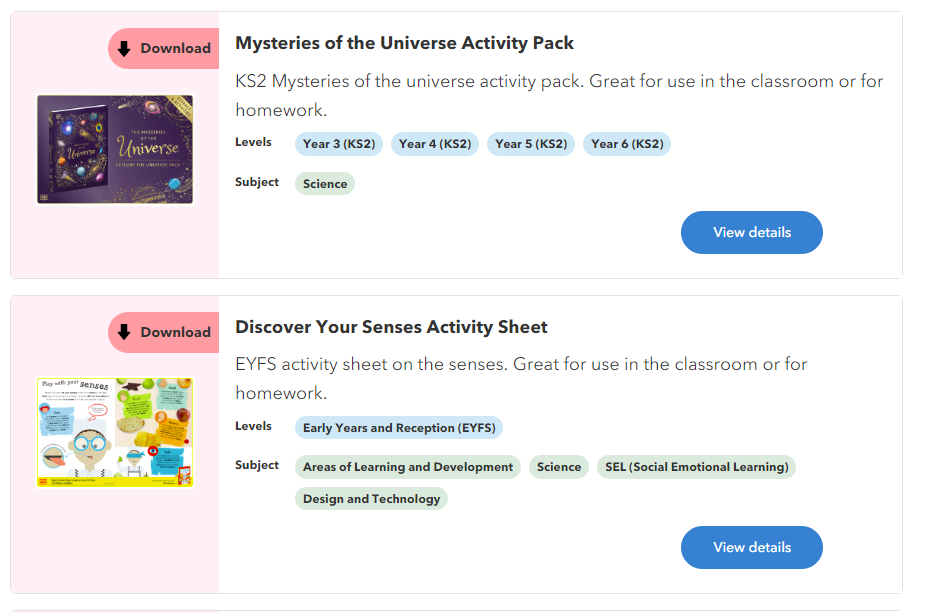Select the SEL (Social Emotional Learning) tag

[x=697, y=467]
